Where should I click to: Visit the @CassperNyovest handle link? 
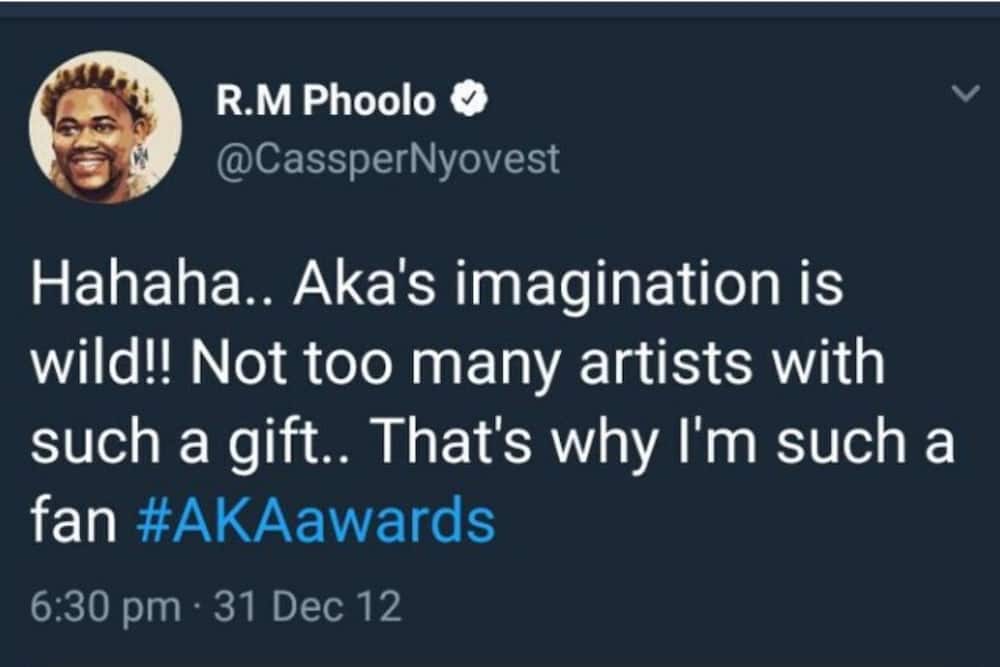pyautogui.click(x=388, y=159)
